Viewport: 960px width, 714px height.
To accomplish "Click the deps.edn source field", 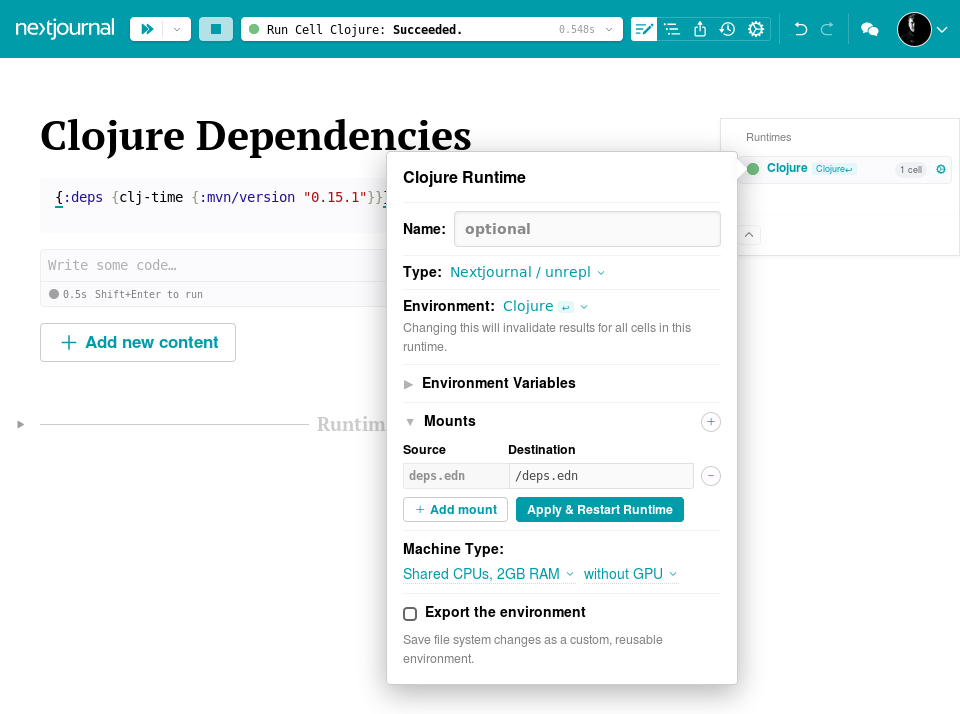I will 456,476.
